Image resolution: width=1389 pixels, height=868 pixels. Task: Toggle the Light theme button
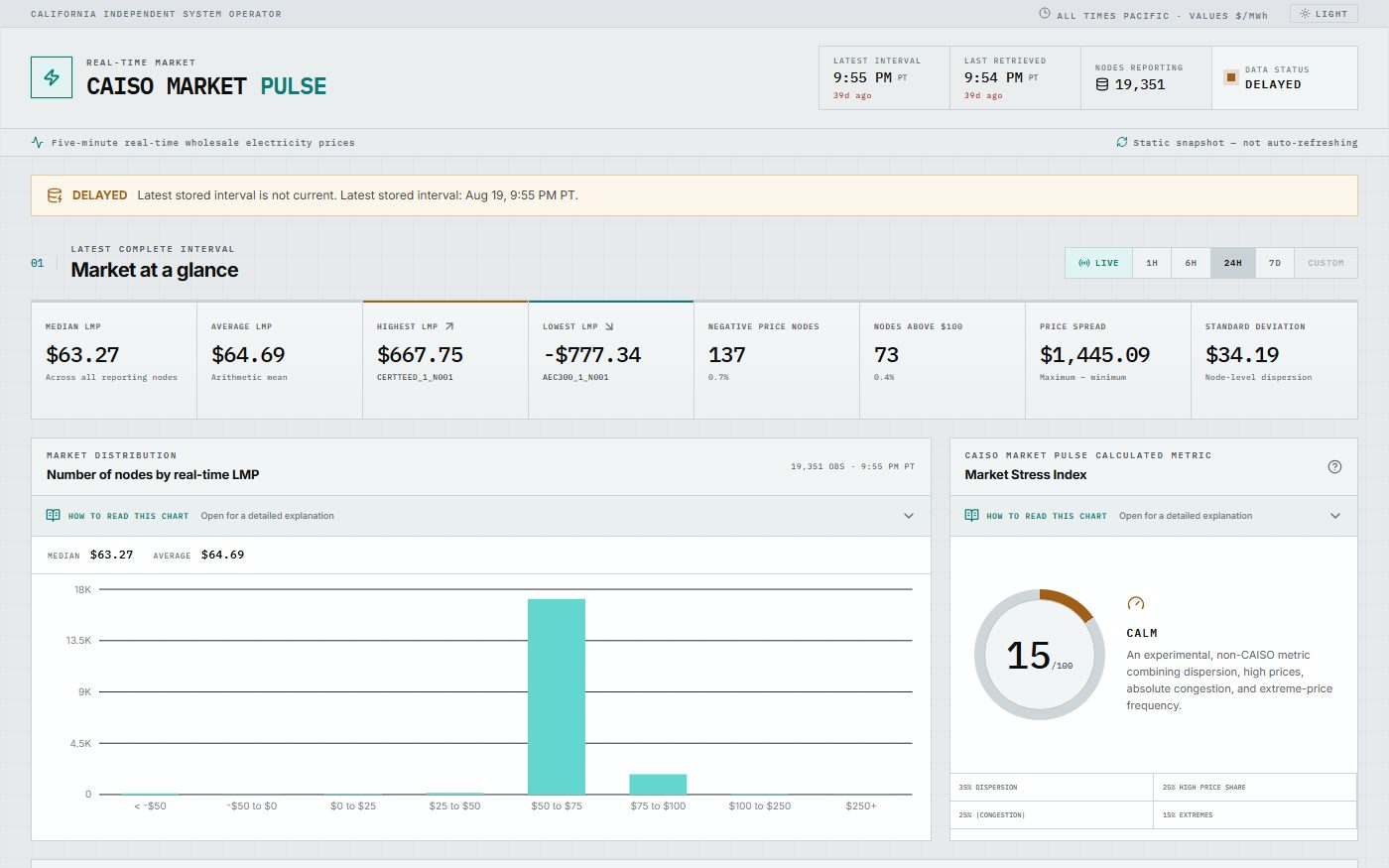click(1324, 14)
